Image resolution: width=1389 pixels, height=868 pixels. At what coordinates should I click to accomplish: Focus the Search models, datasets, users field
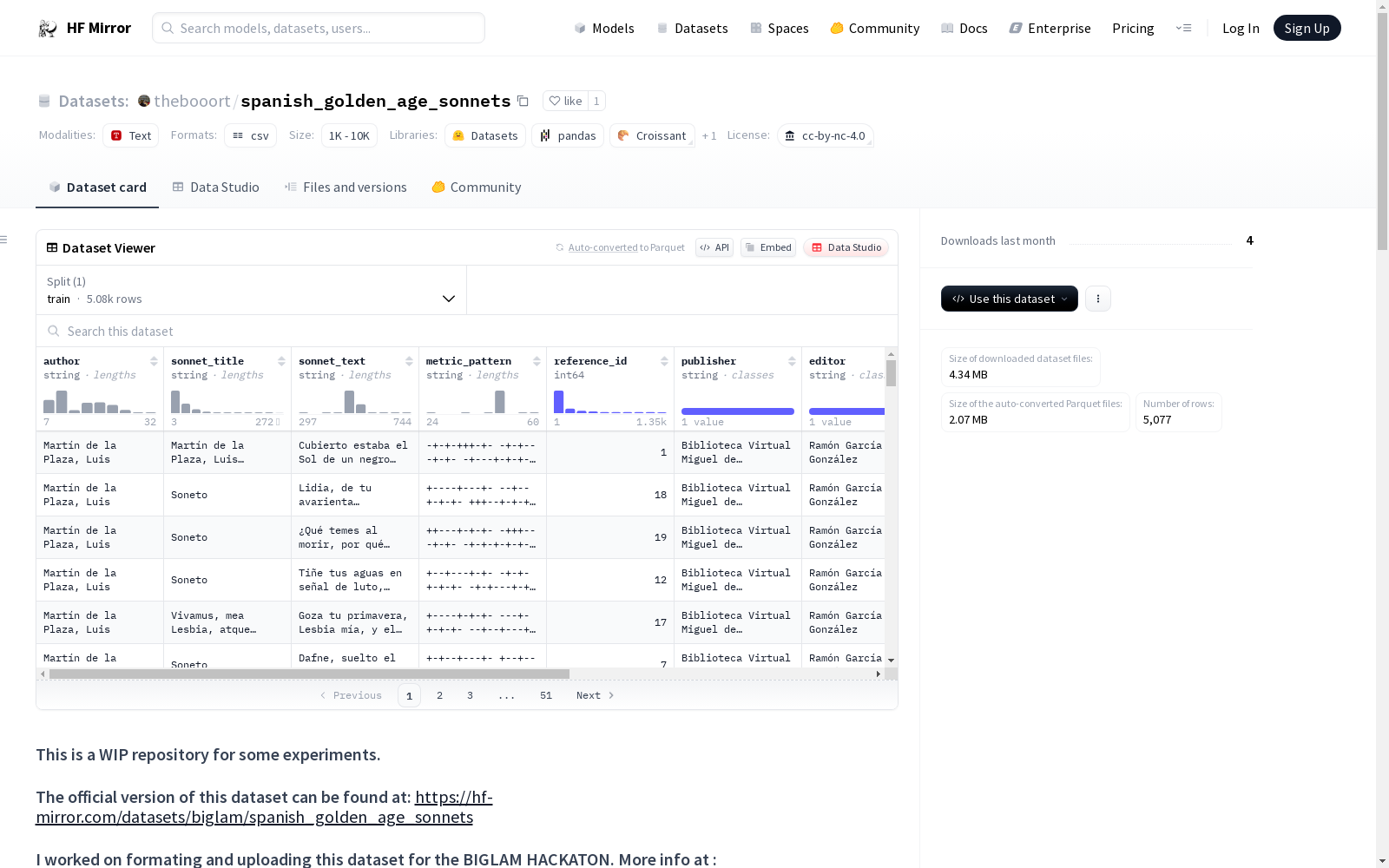pyautogui.click(x=319, y=28)
